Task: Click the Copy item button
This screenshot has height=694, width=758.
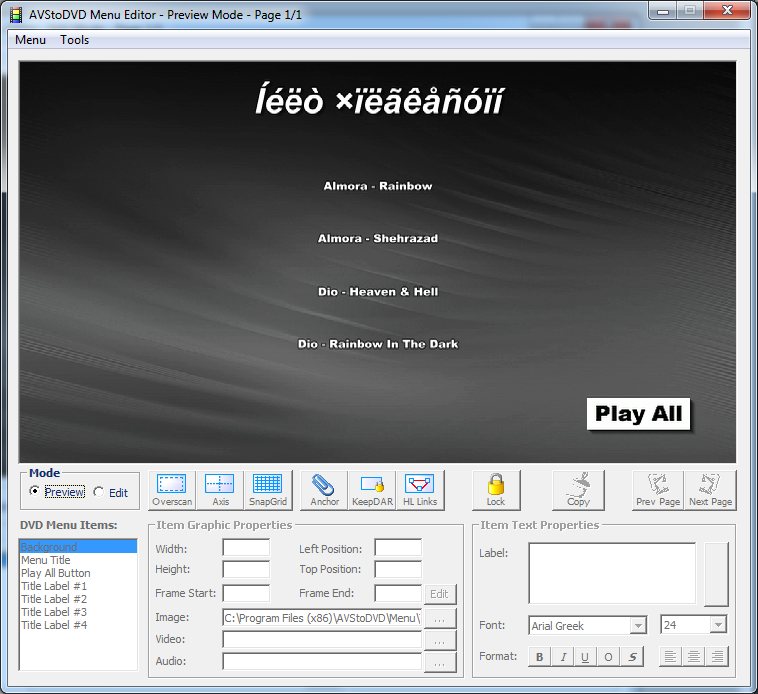Action: (x=578, y=490)
